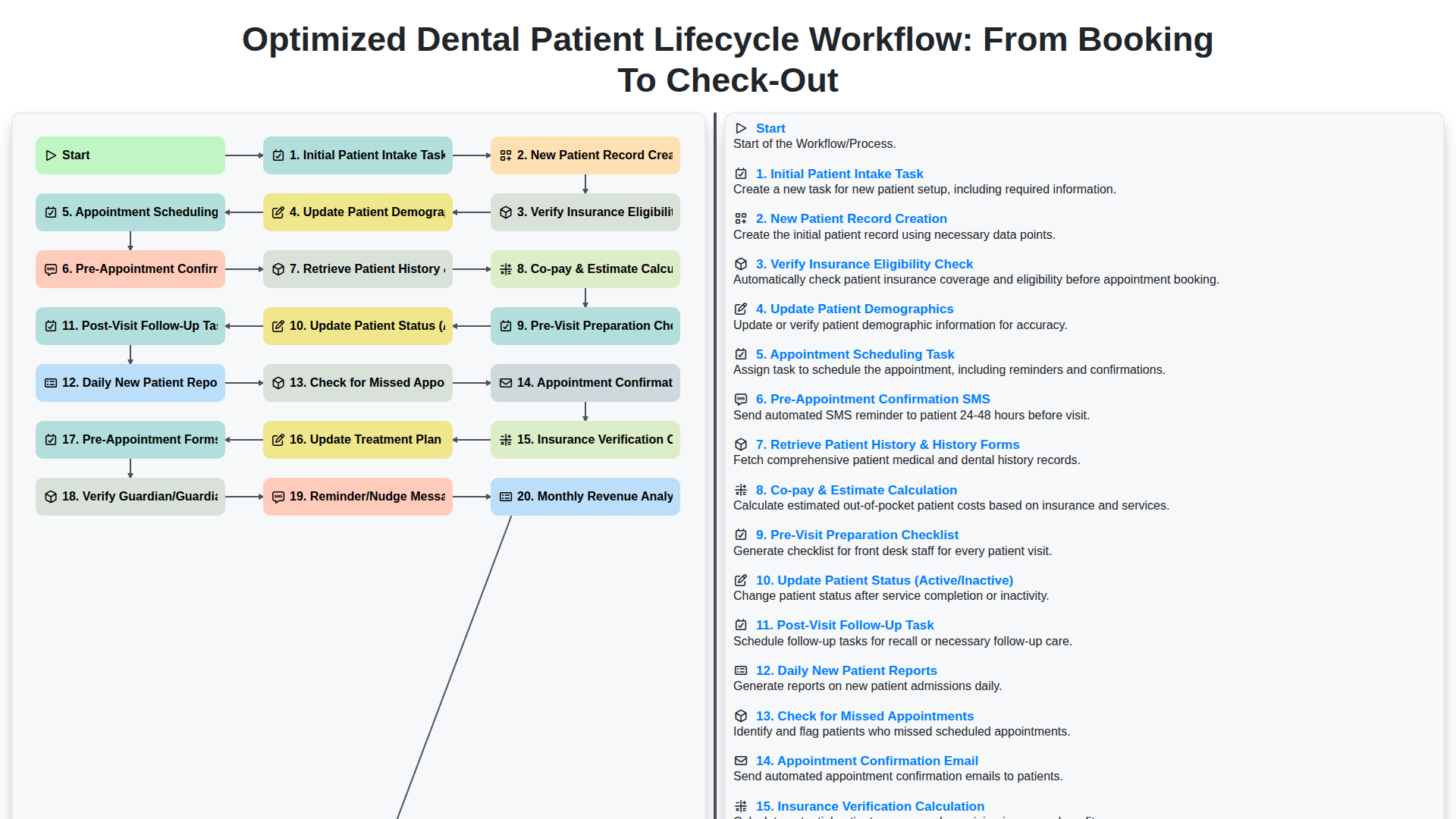1456x819 pixels.
Task: Click the report icon on Daily New Patient Reports
Action: 50,382
